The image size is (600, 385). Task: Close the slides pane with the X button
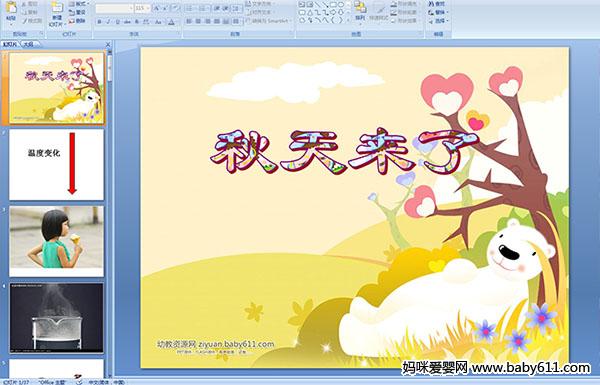pyautogui.click(x=108, y=44)
